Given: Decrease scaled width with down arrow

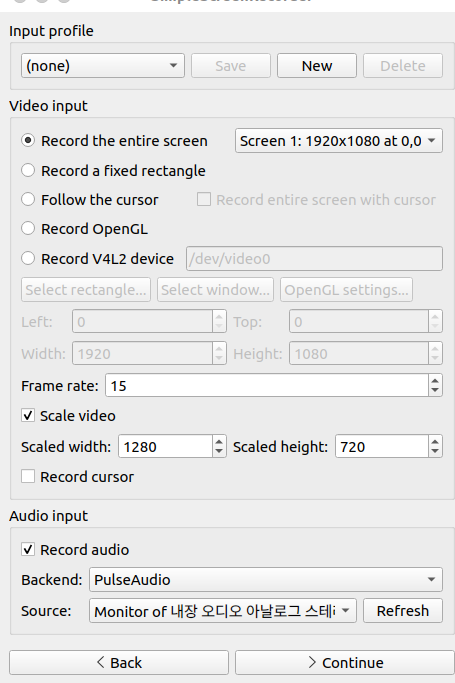Looking at the screenshot, I should click(x=219, y=452).
